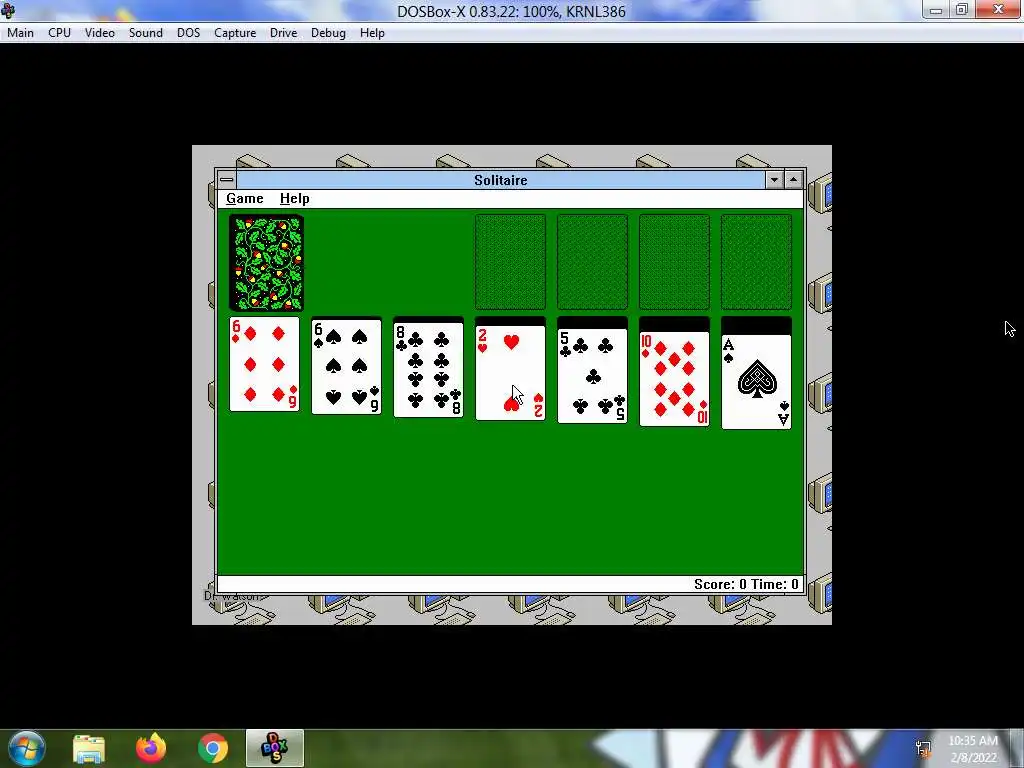
Task: Click the fourth empty foundation slot
Action: pos(756,262)
